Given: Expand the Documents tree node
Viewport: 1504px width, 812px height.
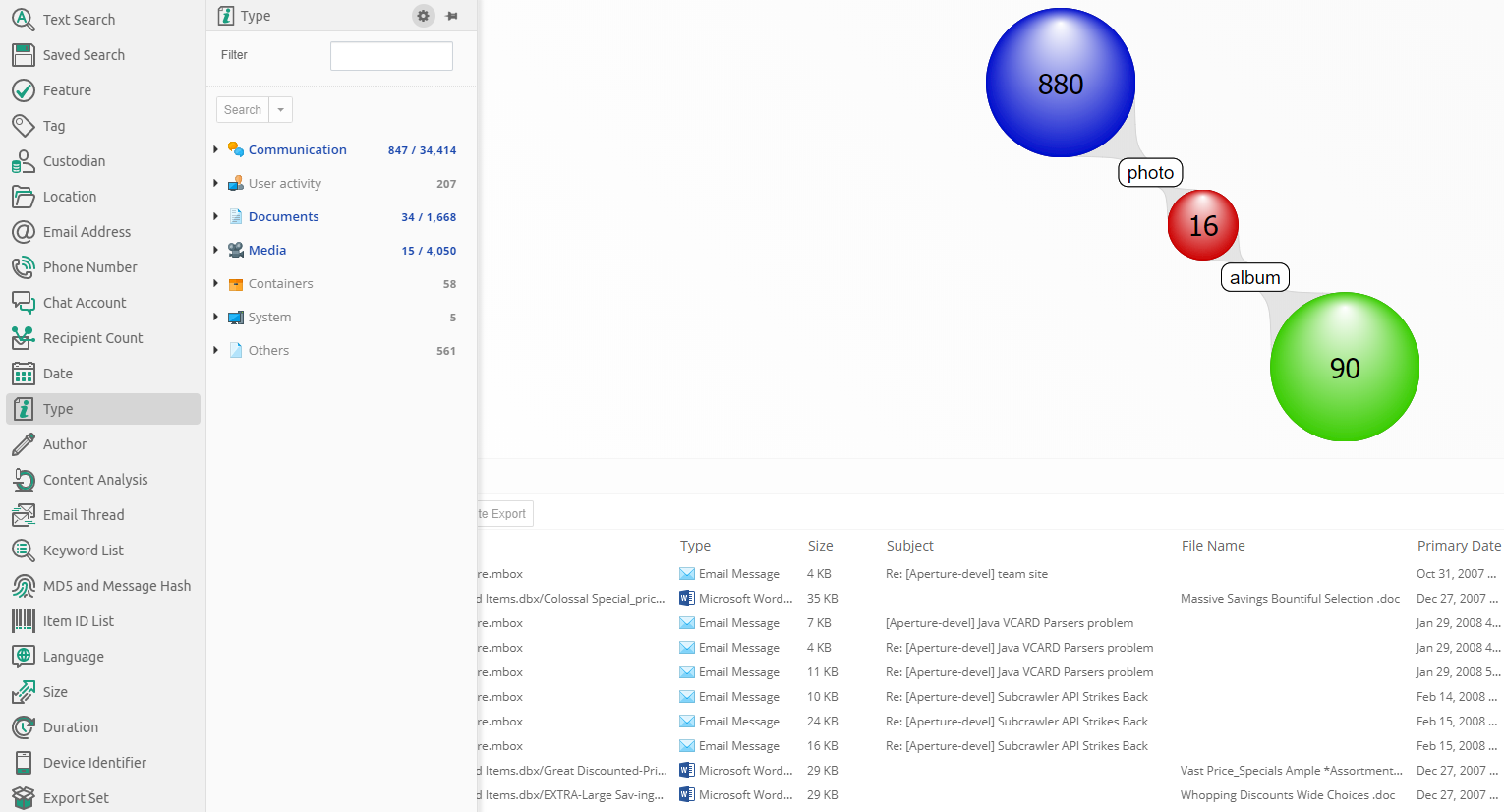Looking at the screenshot, I should [x=216, y=216].
